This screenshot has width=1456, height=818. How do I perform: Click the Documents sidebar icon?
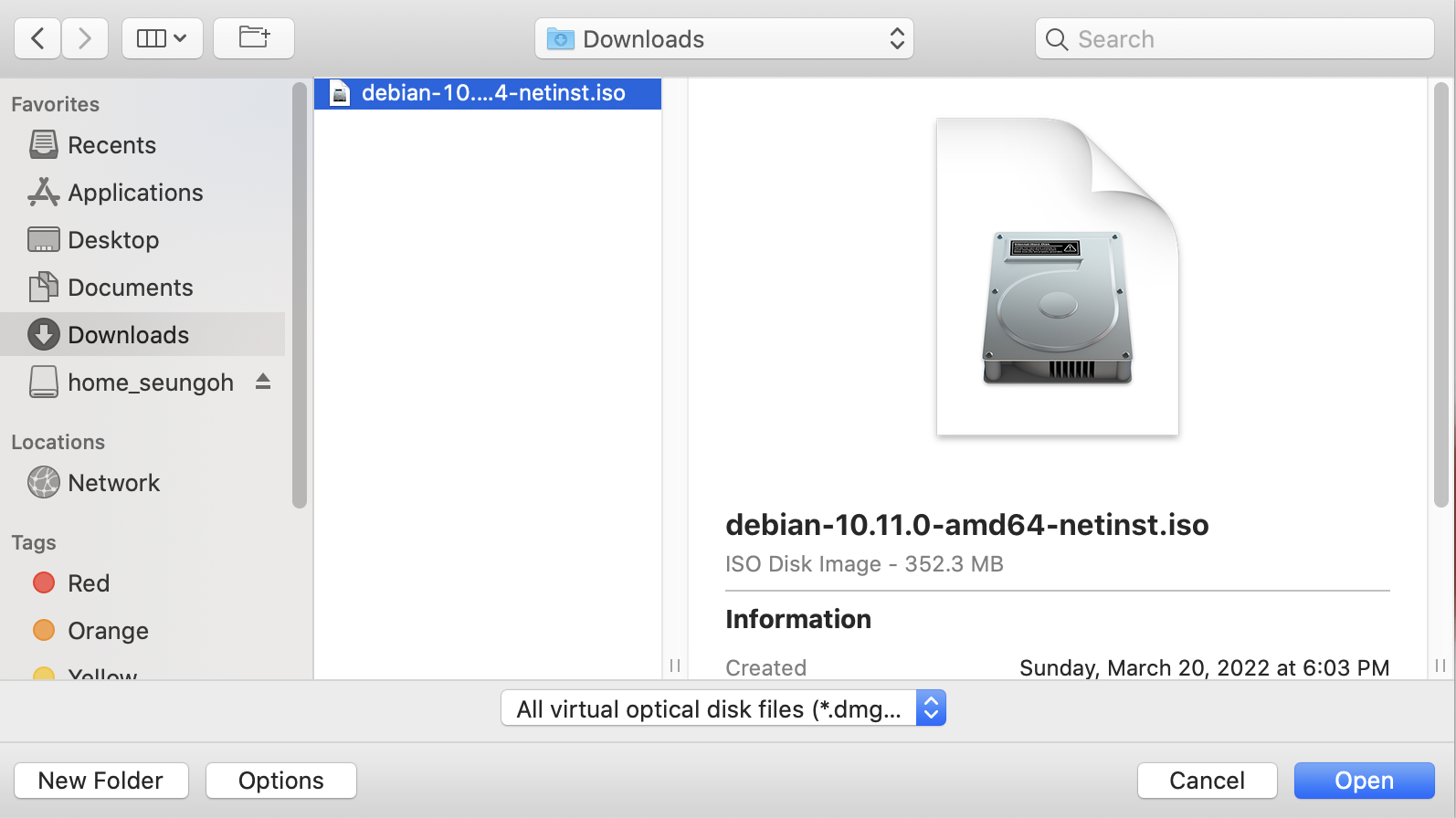43,287
